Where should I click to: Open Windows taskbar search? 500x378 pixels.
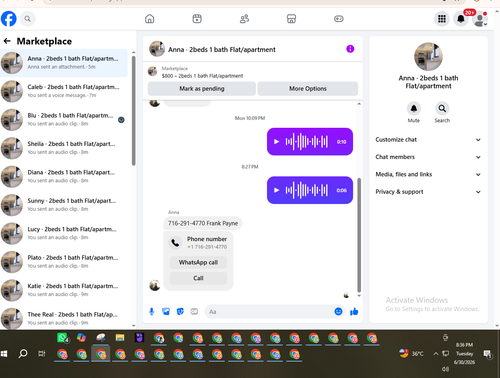coord(23,353)
